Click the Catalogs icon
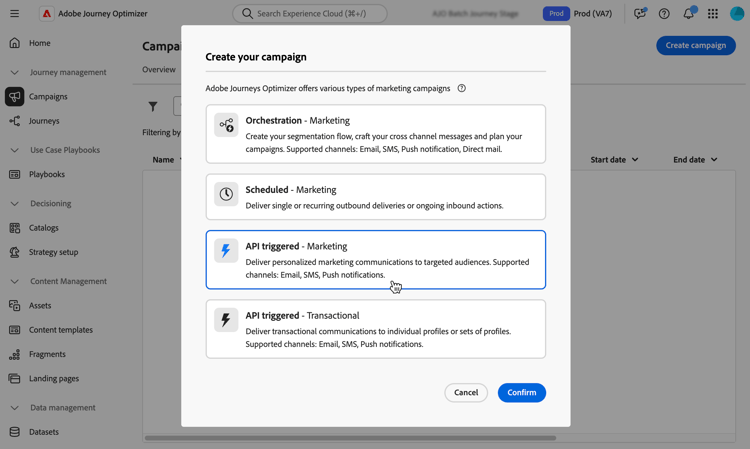This screenshot has height=449, width=750. [x=14, y=228]
